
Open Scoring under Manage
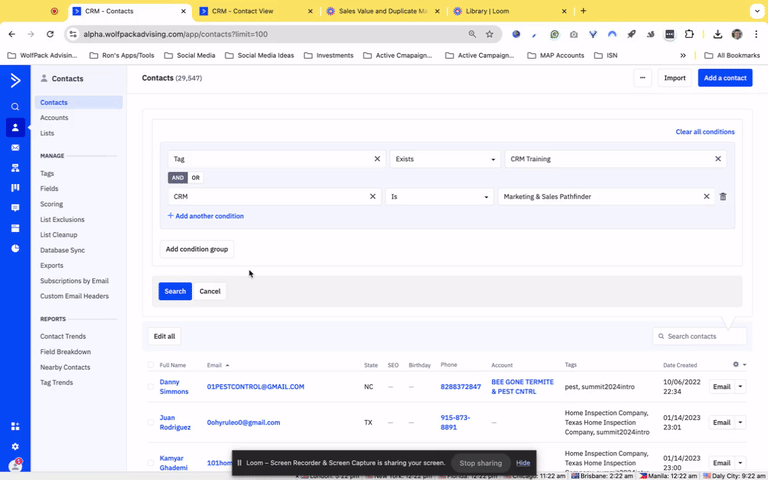pyautogui.click(x=51, y=204)
